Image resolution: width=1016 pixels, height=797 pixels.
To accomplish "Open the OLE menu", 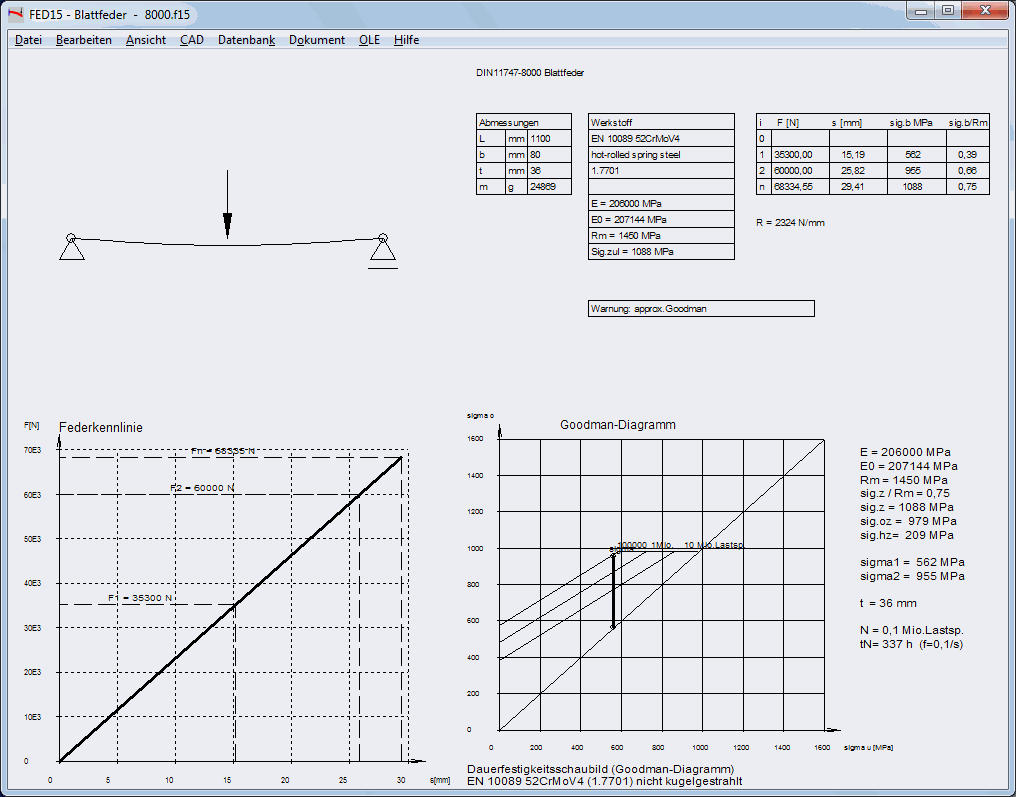I will [369, 40].
